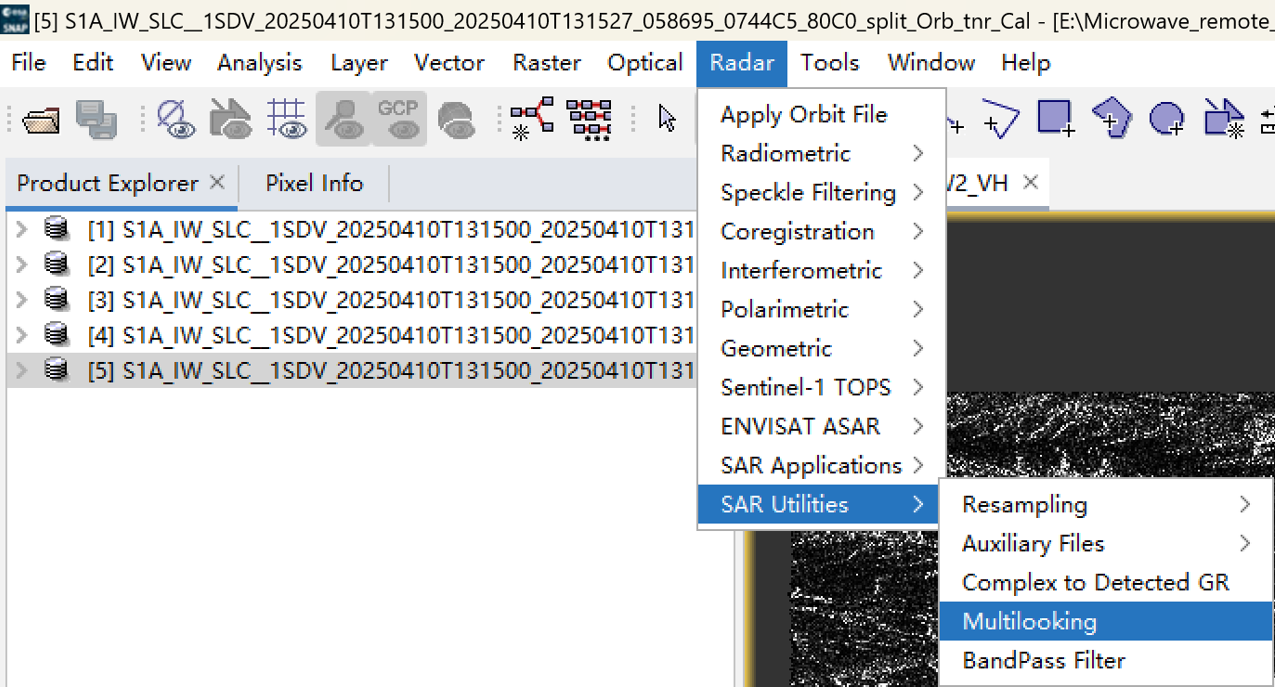The width and height of the screenshot is (1275, 688).
Task: Click database icon of product [1]
Action: point(57,230)
